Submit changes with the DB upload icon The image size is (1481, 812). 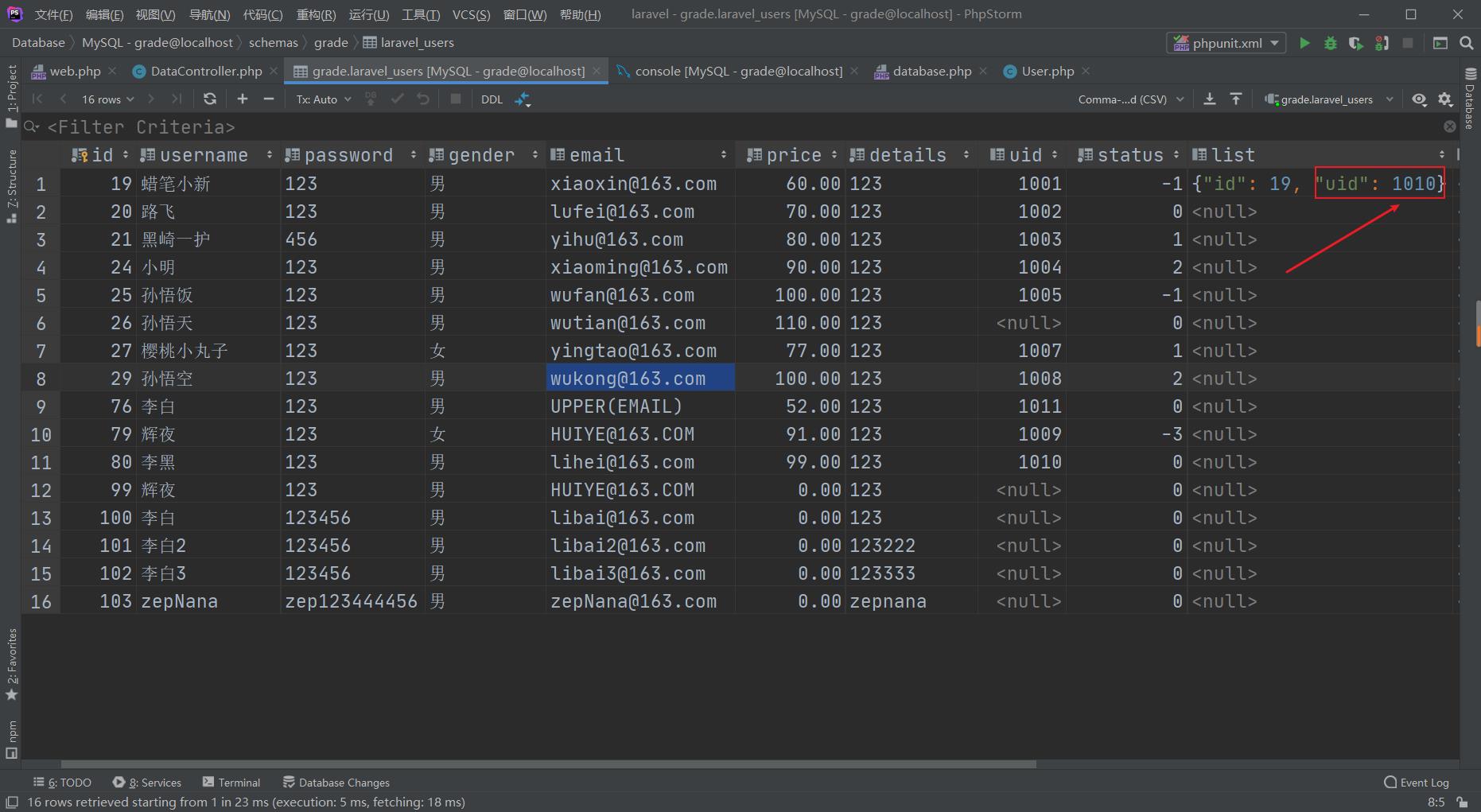[x=371, y=99]
